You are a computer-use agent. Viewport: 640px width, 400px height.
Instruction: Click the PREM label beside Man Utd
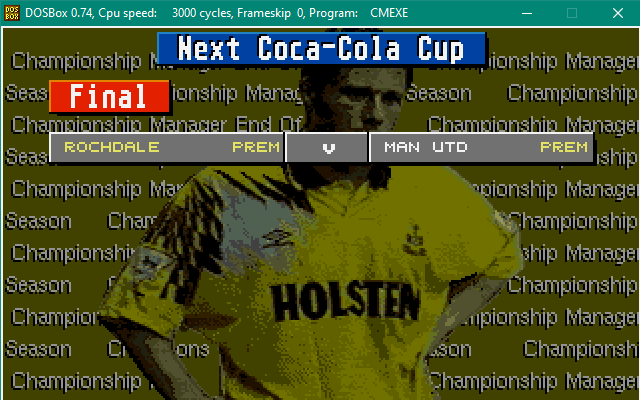(564, 147)
